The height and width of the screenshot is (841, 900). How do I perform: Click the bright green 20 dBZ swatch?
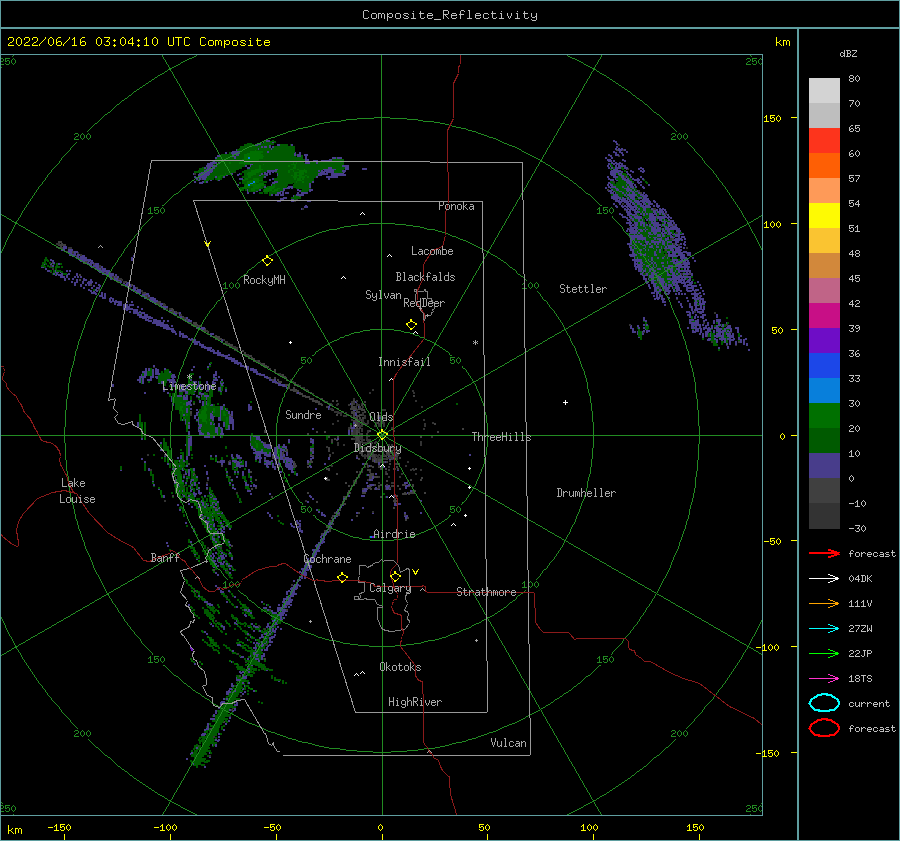[x=824, y=416]
